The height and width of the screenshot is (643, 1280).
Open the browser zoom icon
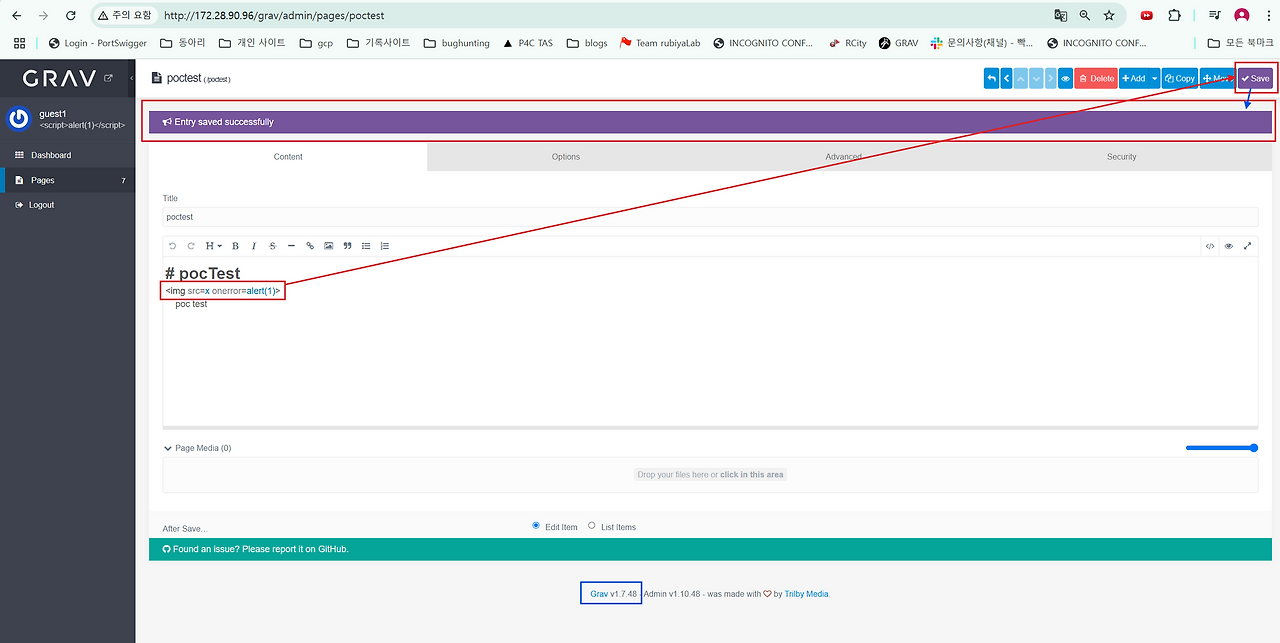click(1085, 16)
